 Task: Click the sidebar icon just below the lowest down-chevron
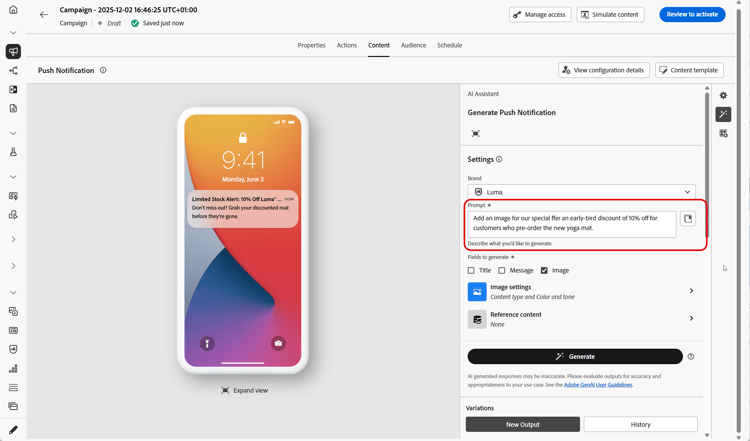(13, 311)
